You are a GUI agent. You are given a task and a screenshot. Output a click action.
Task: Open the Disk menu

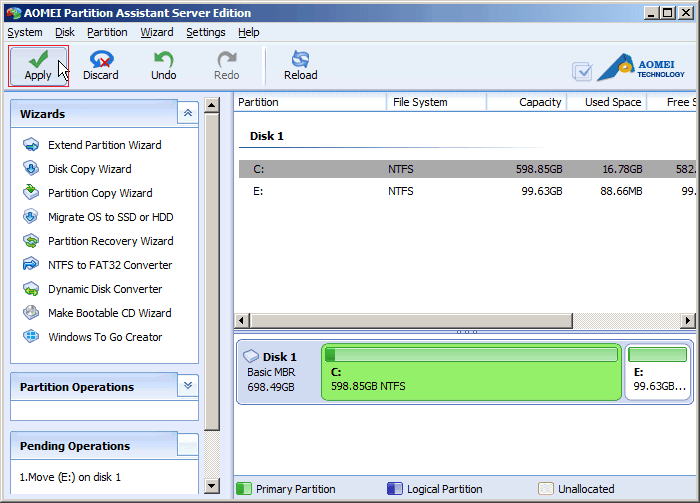click(x=65, y=33)
